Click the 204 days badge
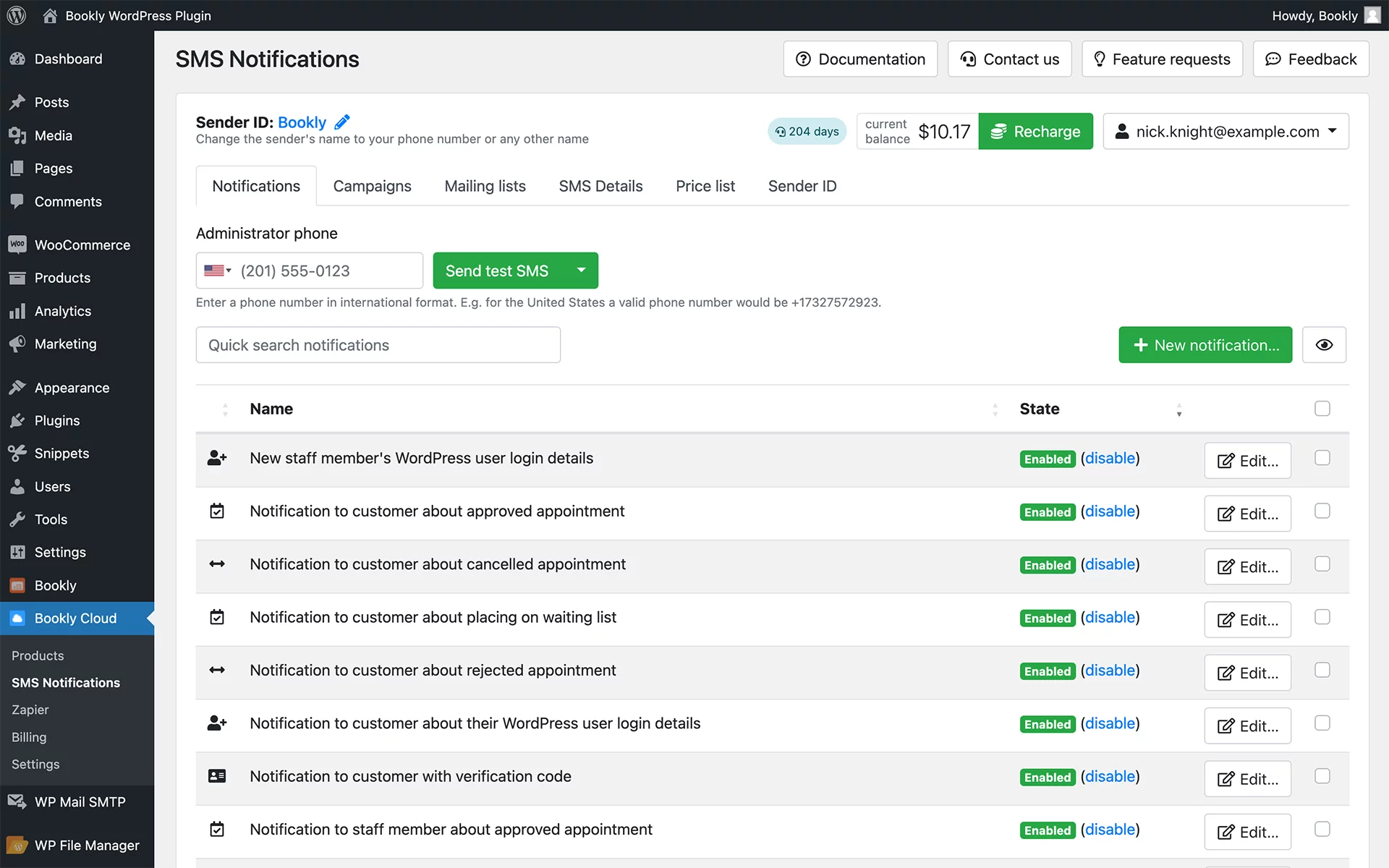The width and height of the screenshot is (1389, 868). [x=807, y=132]
